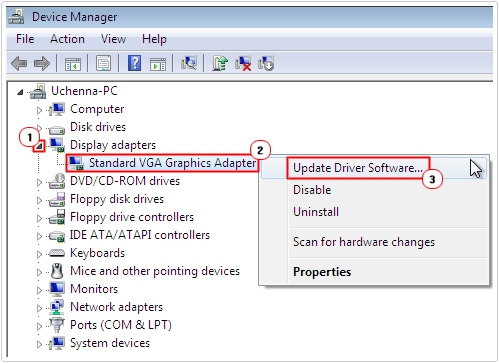Image resolution: width=499 pixels, height=363 pixels.
Task: Open the Properties sheet toolbar icon
Action: click(104, 63)
